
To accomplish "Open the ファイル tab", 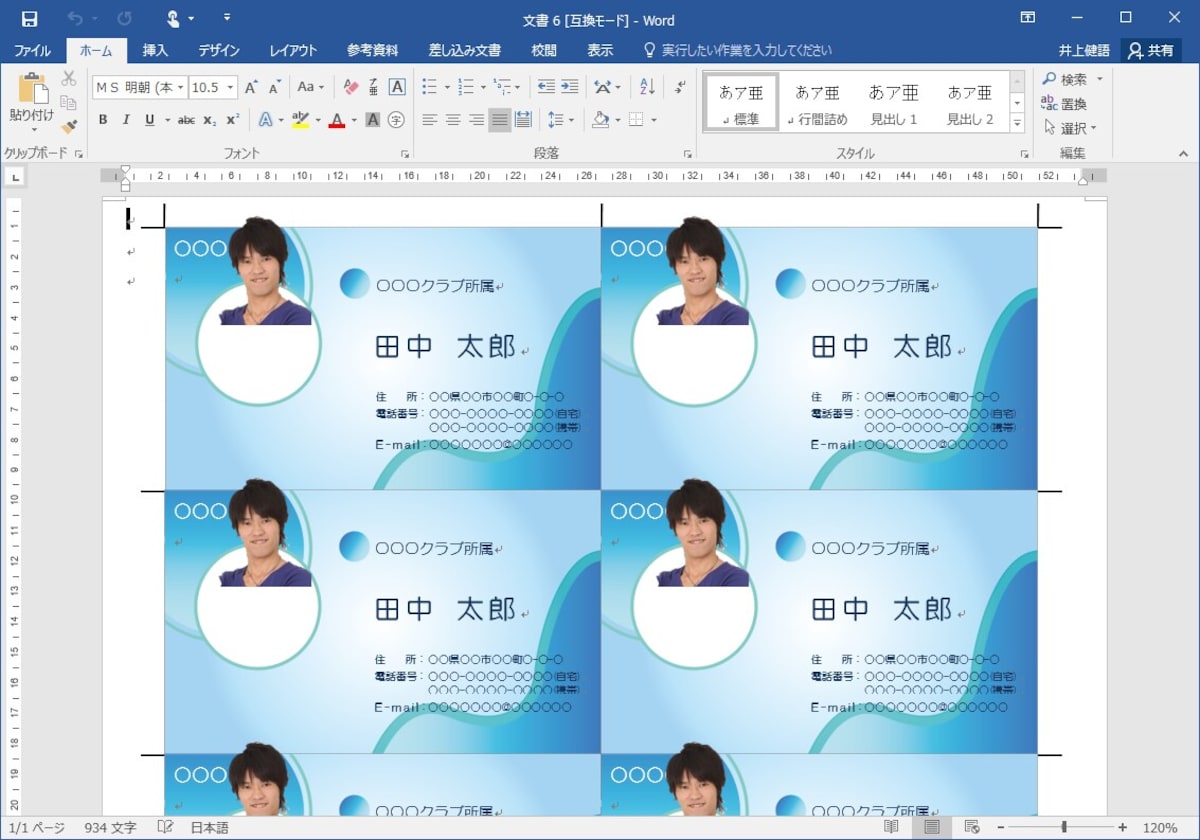I will coord(32,50).
